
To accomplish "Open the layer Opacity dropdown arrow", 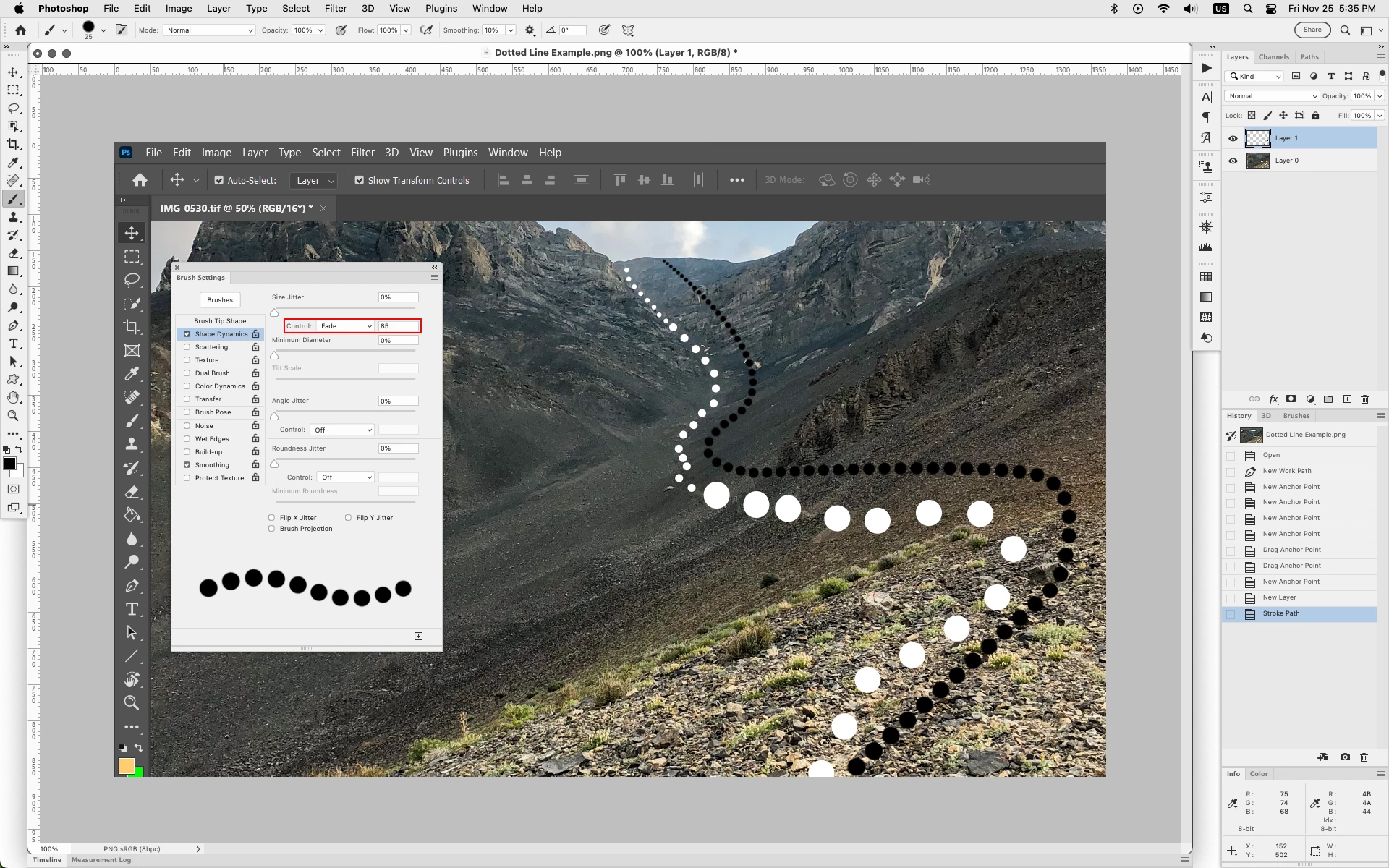I will coord(1380,96).
